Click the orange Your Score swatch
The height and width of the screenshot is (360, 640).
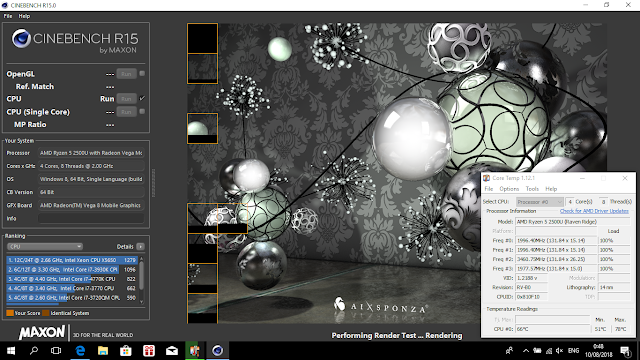tap(10, 313)
